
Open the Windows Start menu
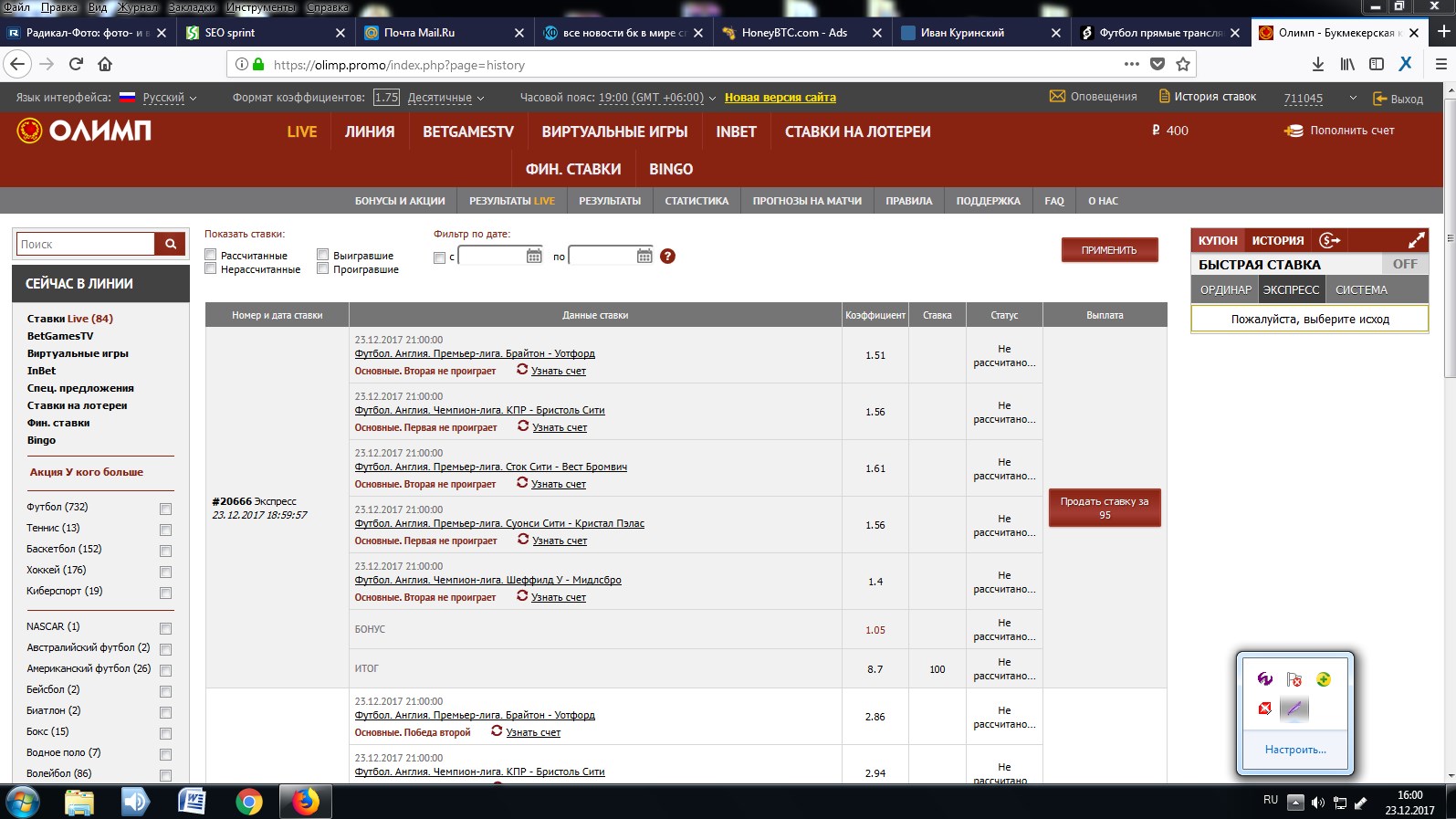tap(22, 802)
